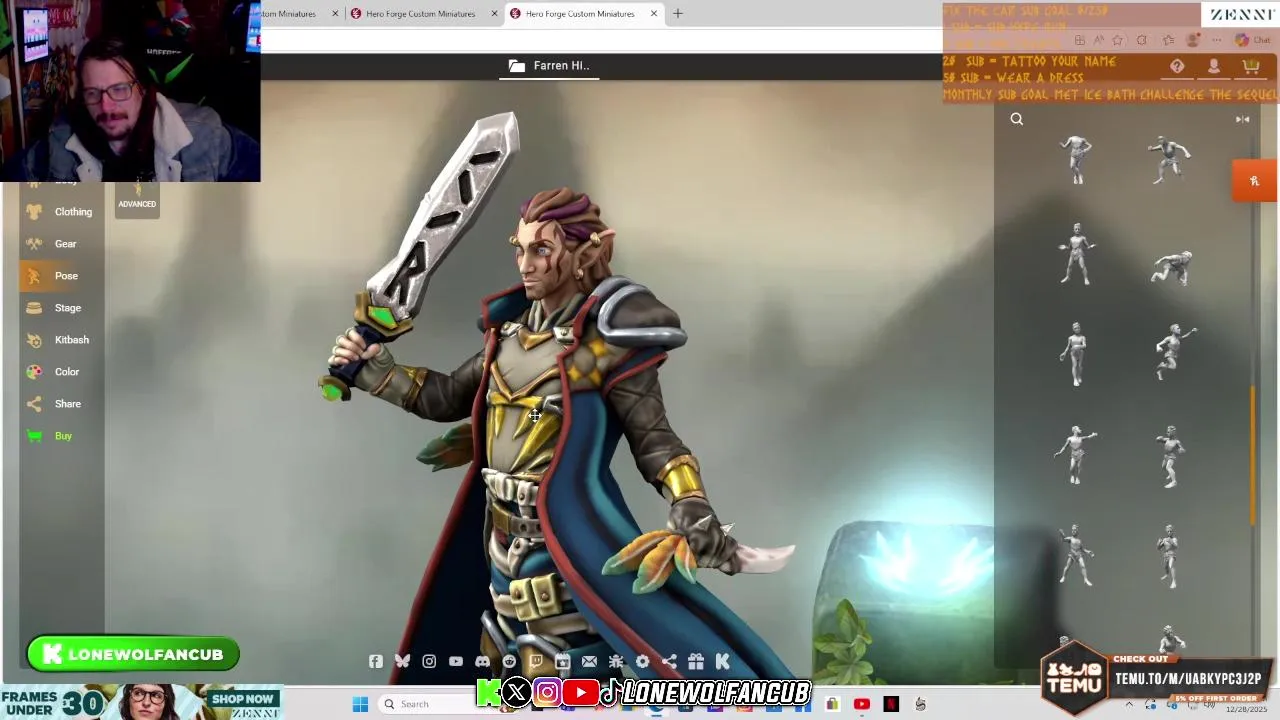Open the YouTube taskbar app
The width and height of the screenshot is (1280, 720).
pos(861,704)
